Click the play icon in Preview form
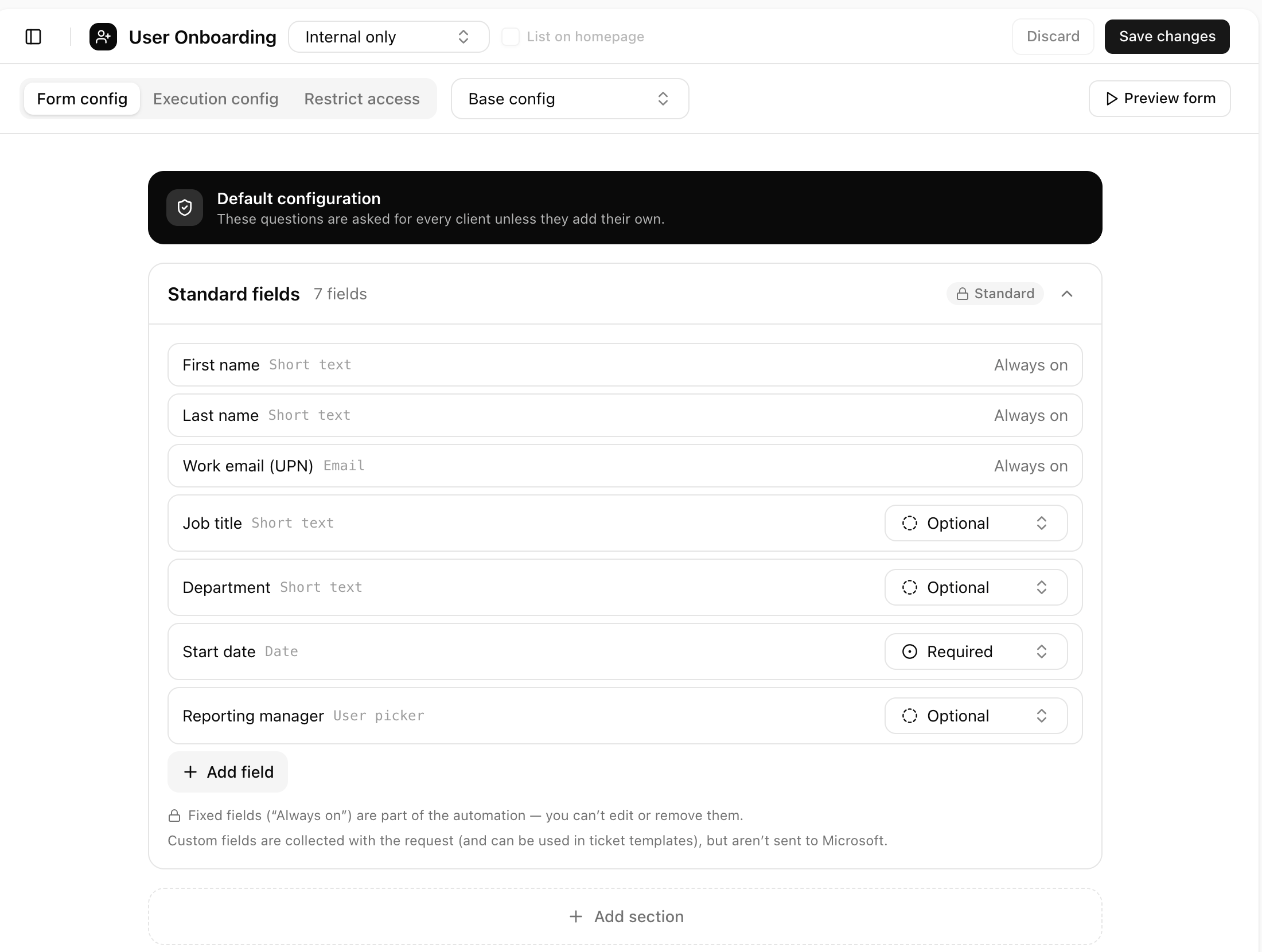The width and height of the screenshot is (1262, 952). click(1112, 99)
